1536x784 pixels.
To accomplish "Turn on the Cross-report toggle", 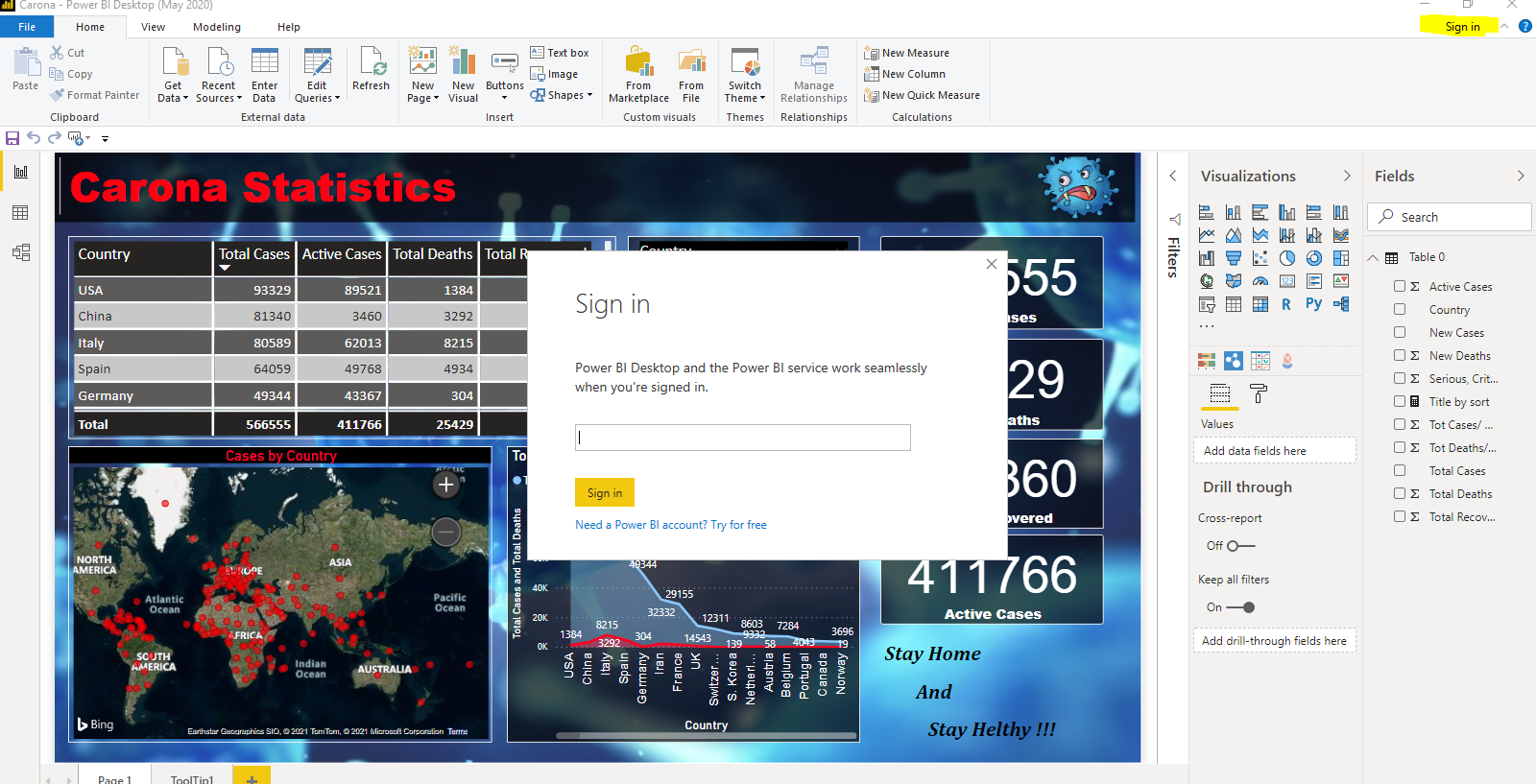I will pyautogui.click(x=1240, y=546).
